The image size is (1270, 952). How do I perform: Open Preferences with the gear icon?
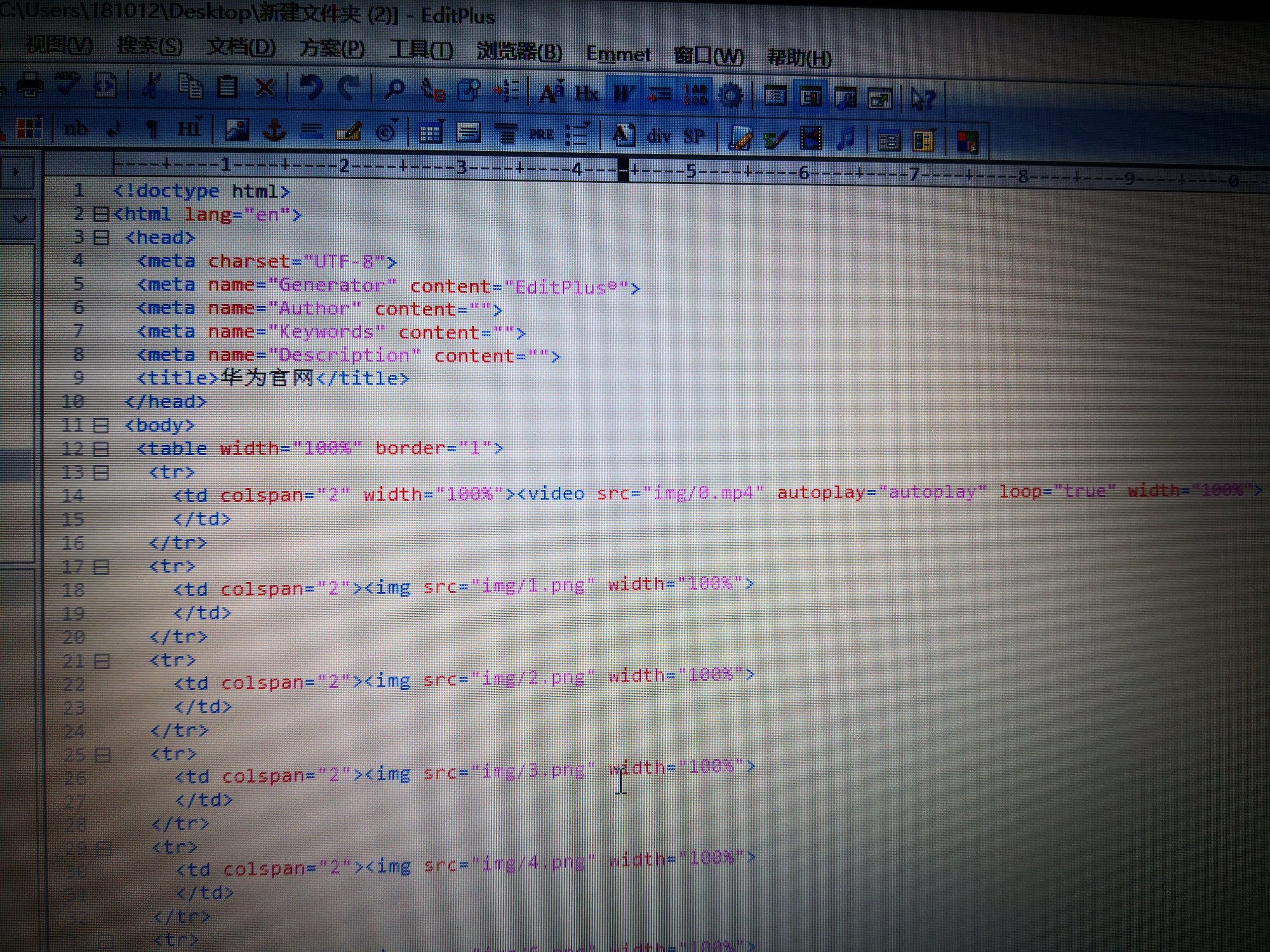tap(731, 96)
